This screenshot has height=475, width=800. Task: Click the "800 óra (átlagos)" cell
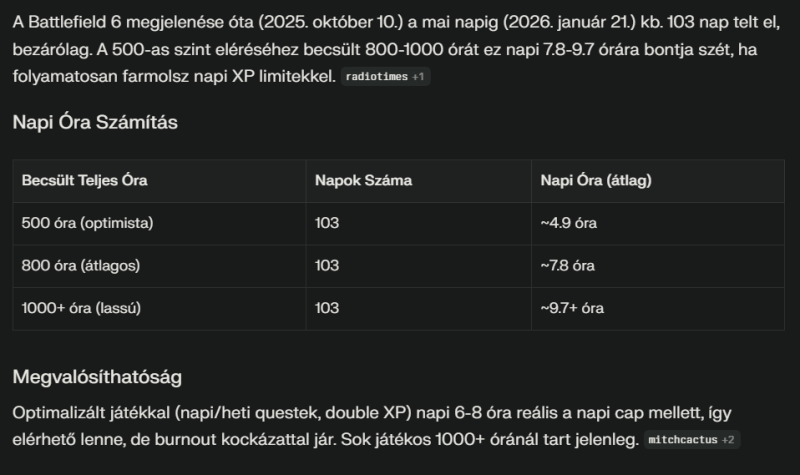pos(80,266)
